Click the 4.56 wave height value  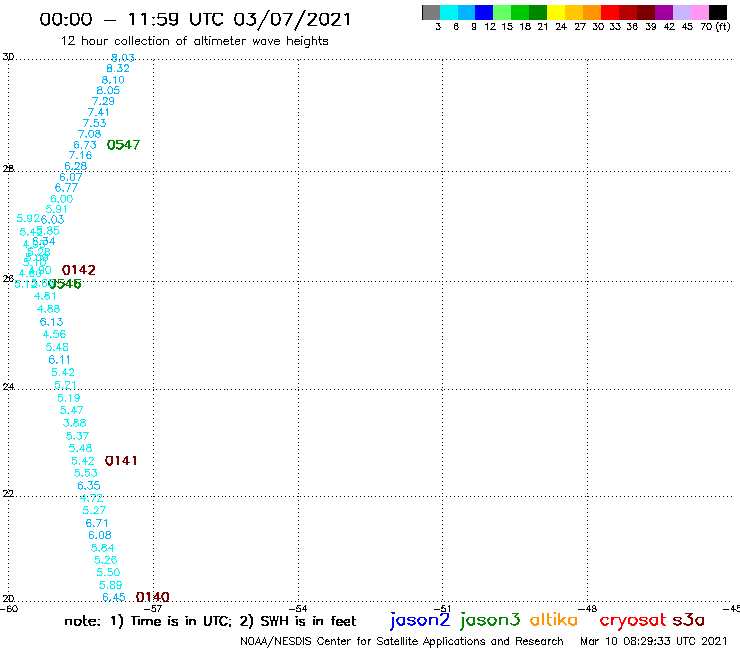(54, 334)
